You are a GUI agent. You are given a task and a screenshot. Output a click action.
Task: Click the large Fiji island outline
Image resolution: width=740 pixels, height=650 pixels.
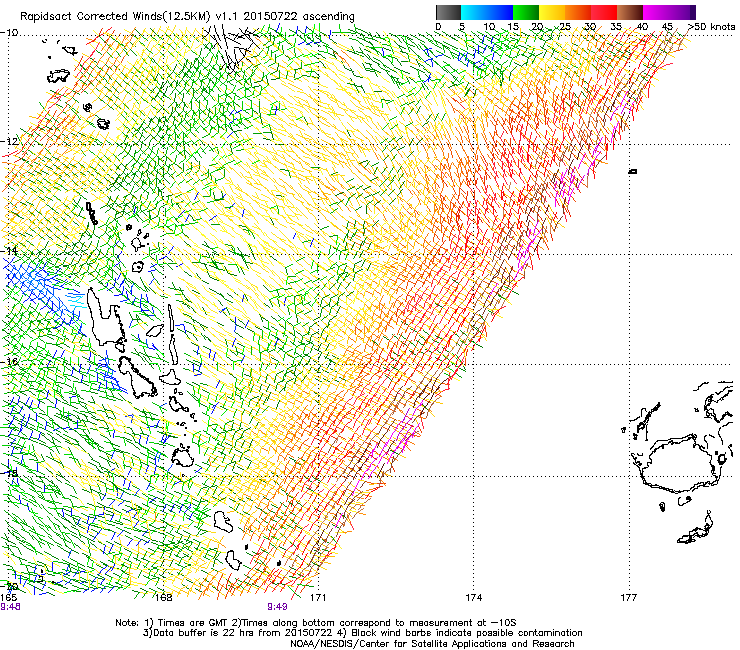click(x=680, y=464)
